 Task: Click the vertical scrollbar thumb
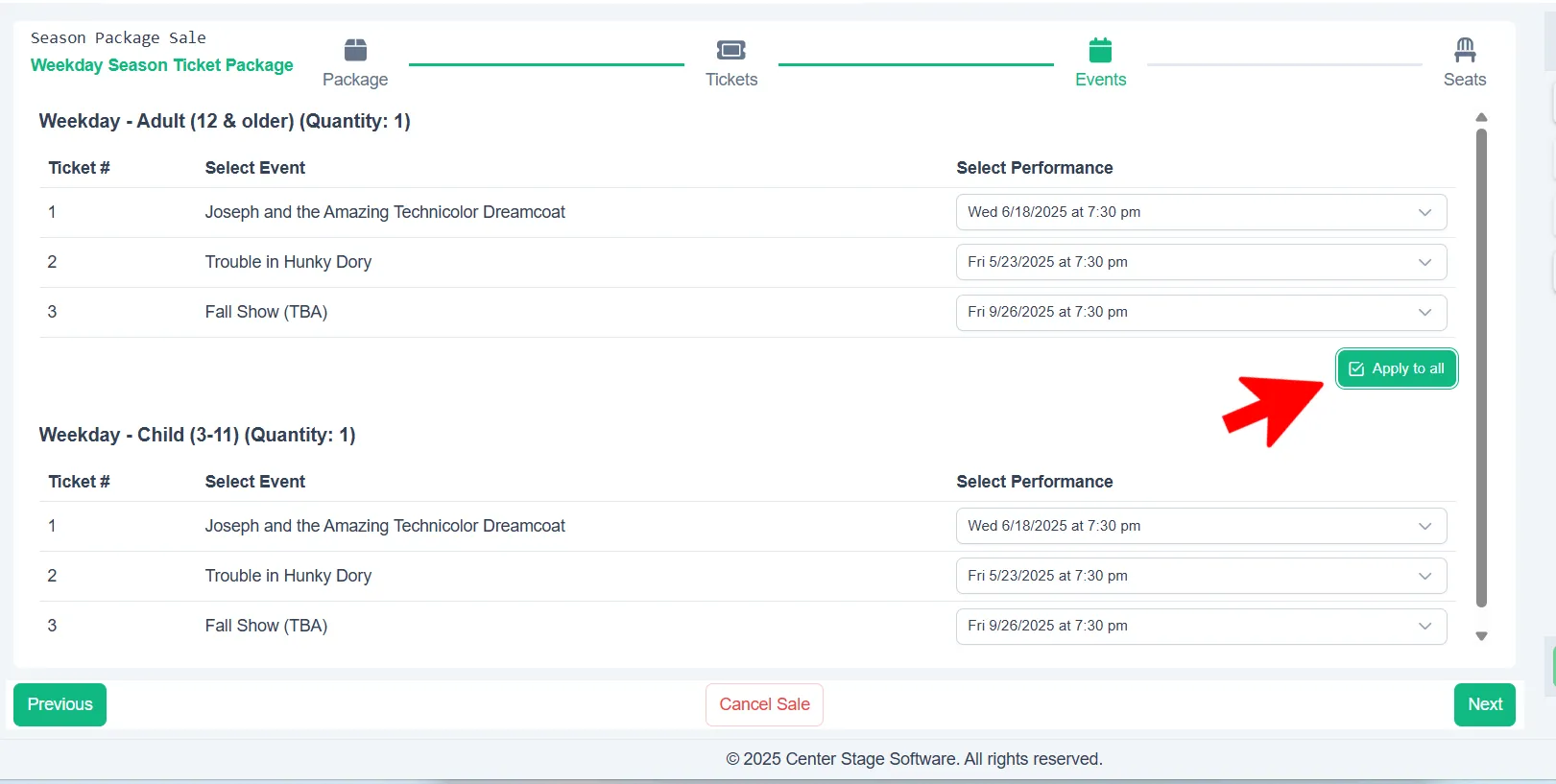tap(1481, 368)
